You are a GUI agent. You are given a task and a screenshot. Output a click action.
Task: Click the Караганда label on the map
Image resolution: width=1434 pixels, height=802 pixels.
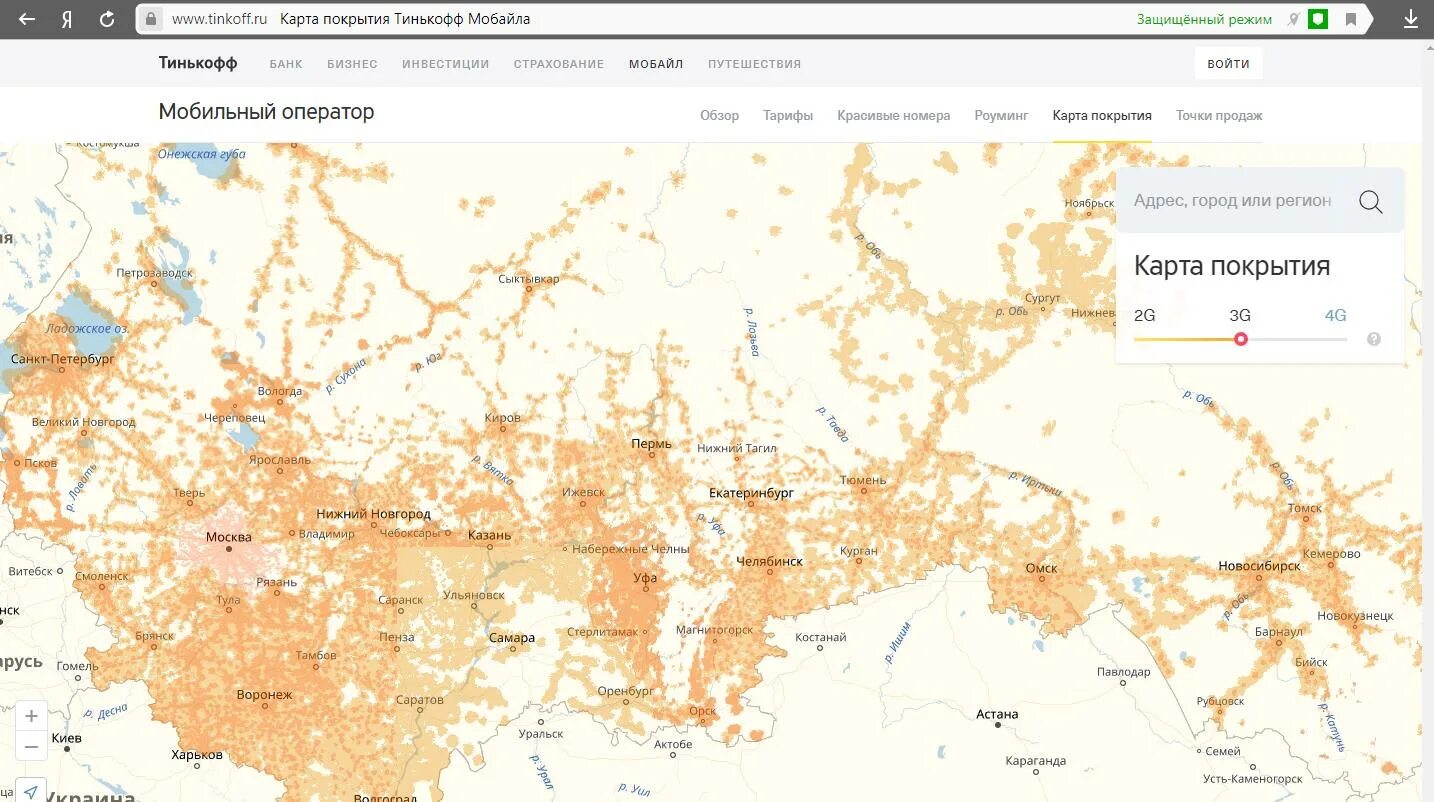click(1036, 761)
